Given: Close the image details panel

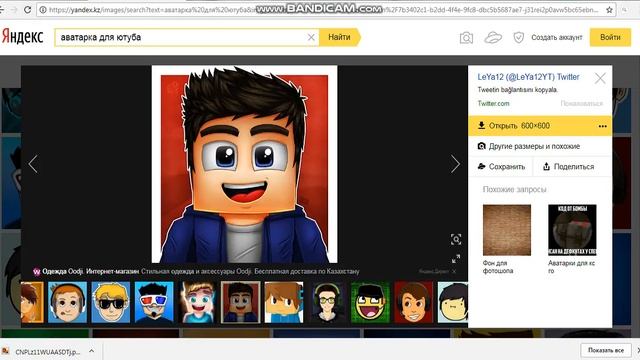Looking at the screenshot, I should [600, 78].
